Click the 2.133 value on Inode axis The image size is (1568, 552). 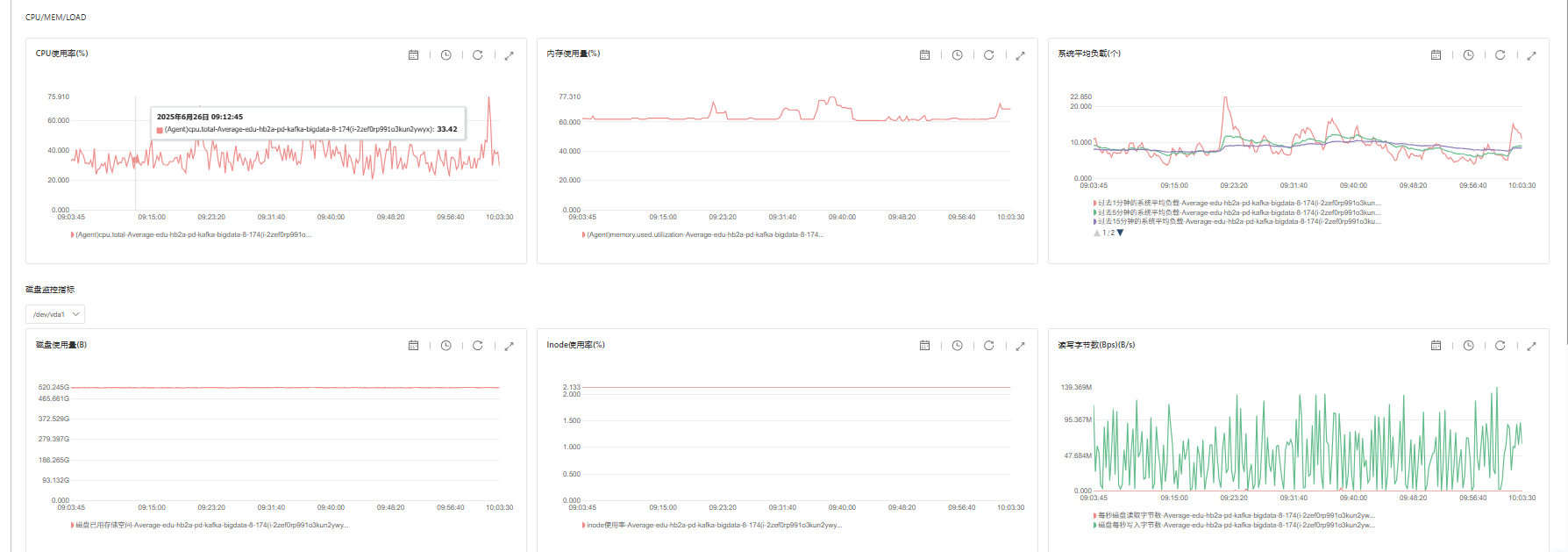(572, 387)
